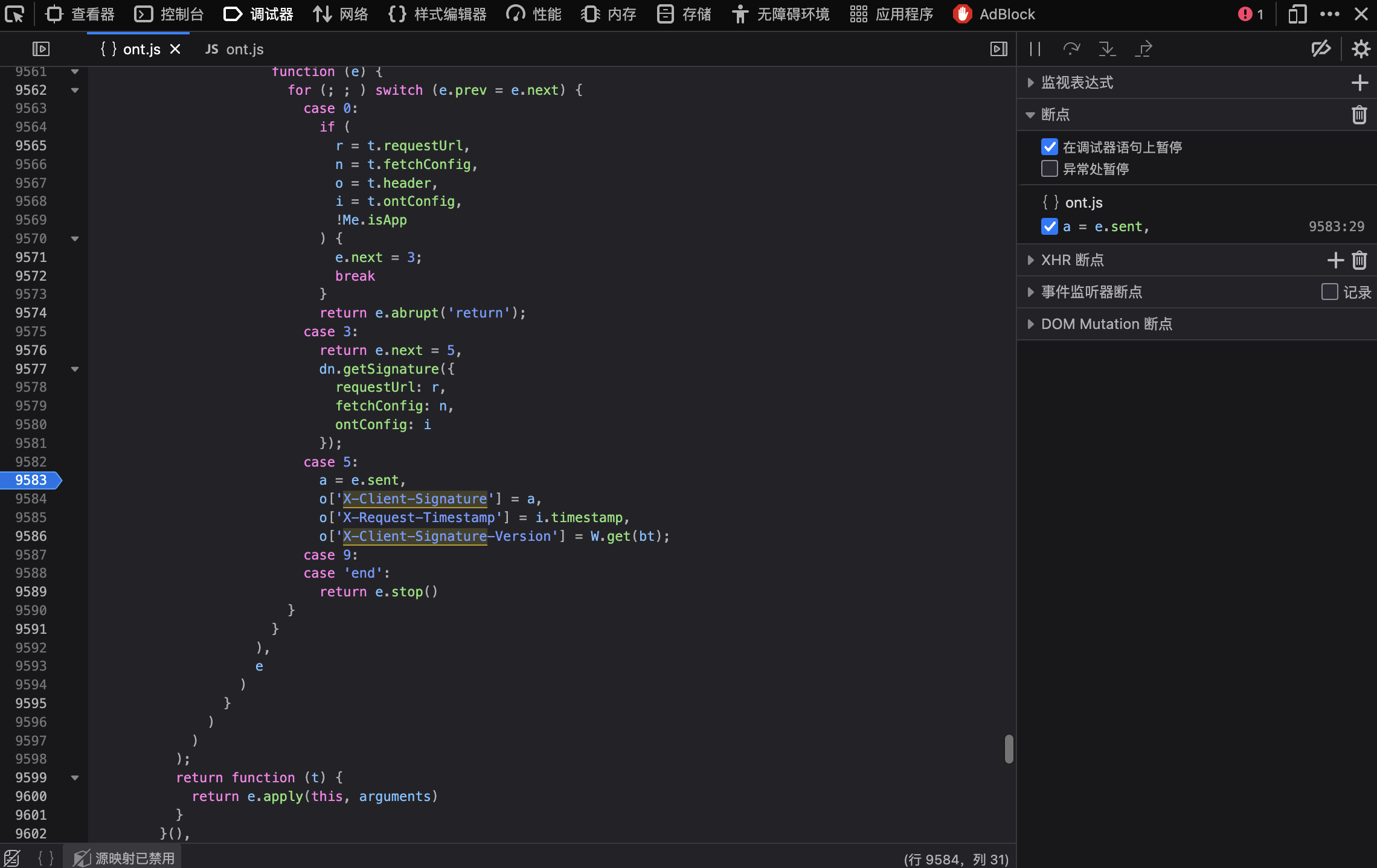Open the AdBlock panel tab
This screenshot has width=1377, height=868.
[993, 14]
